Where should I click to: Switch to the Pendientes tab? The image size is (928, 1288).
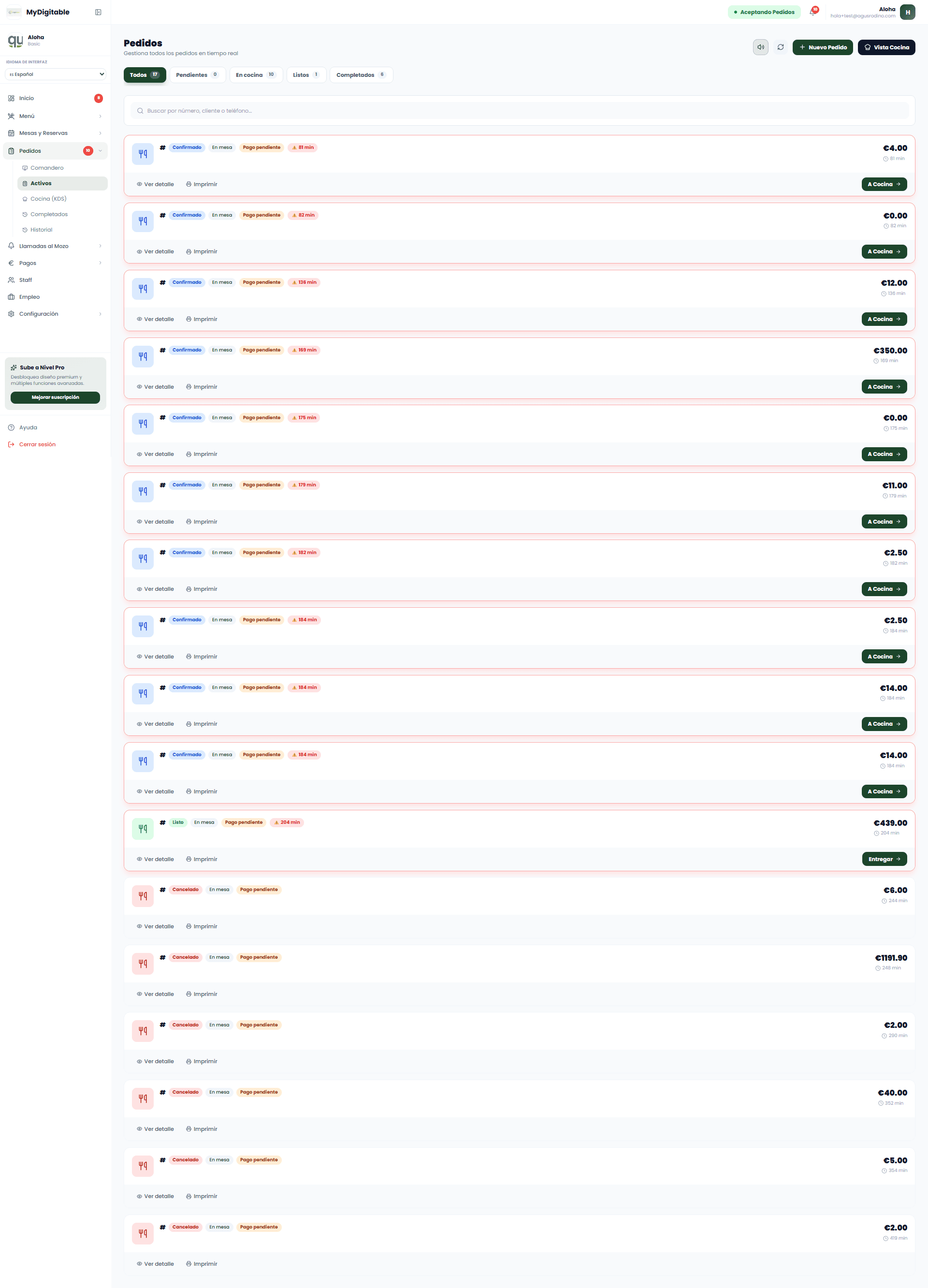(x=198, y=75)
